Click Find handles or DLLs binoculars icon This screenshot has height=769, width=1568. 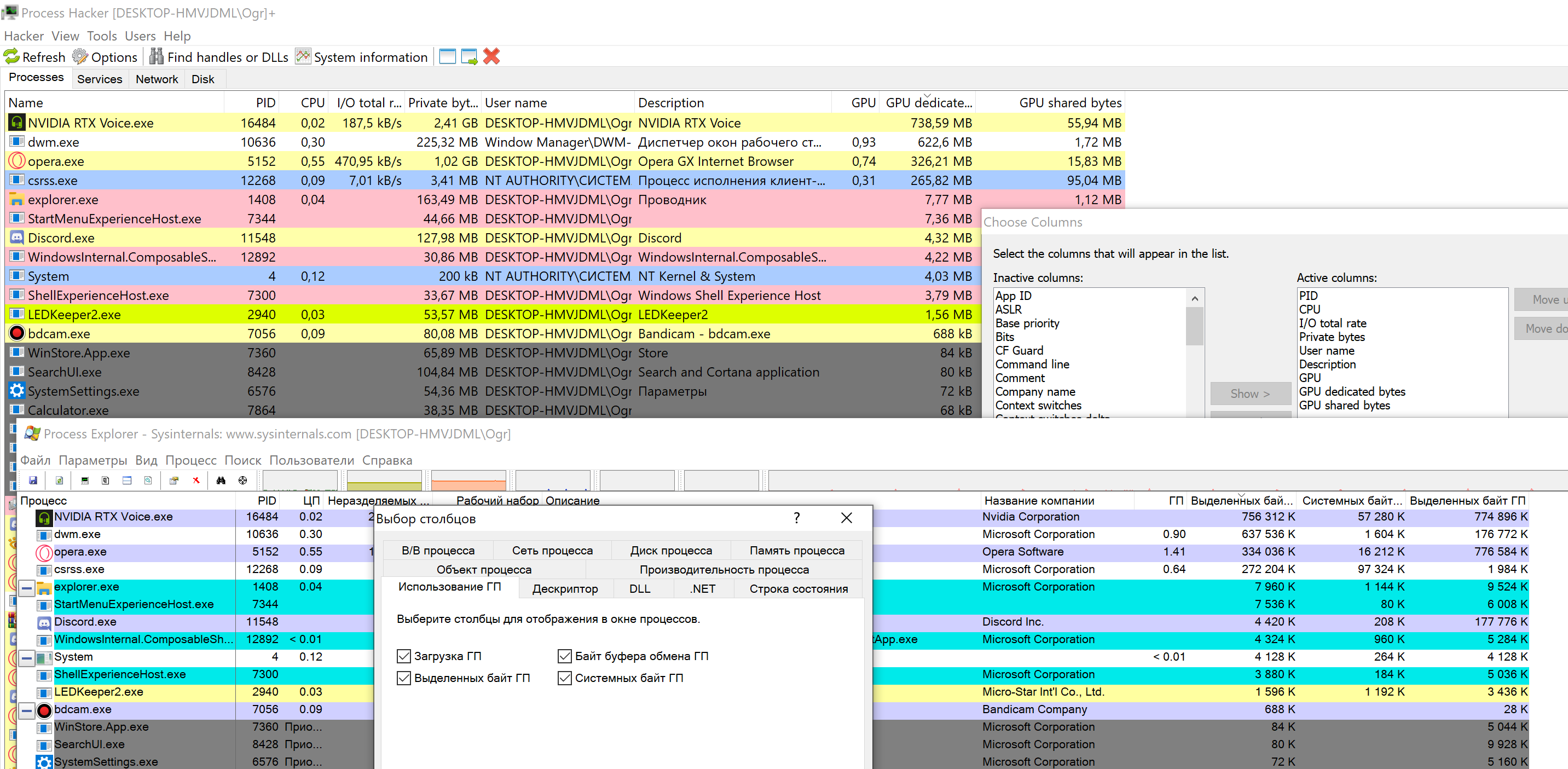click(x=157, y=56)
